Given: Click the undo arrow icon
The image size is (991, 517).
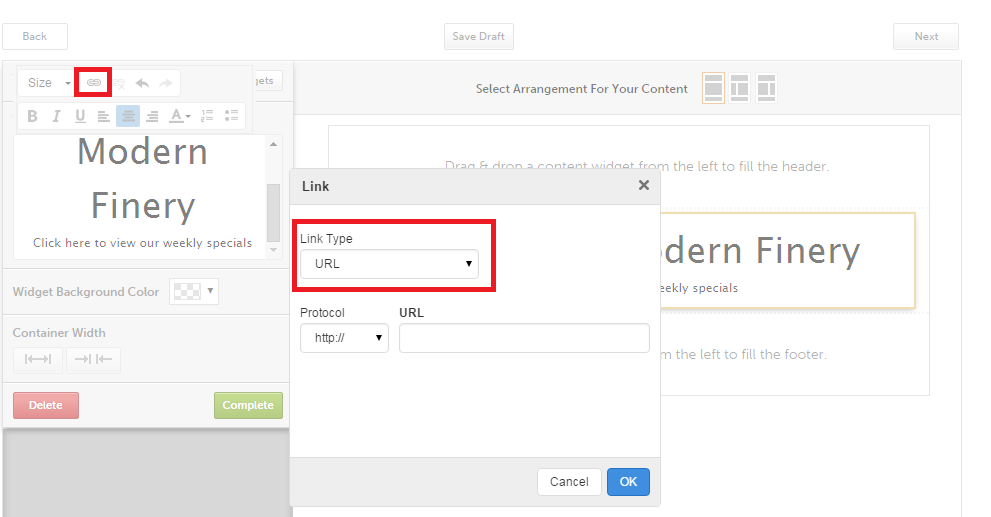Looking at the screenshot, I should (x=142, y=83).
